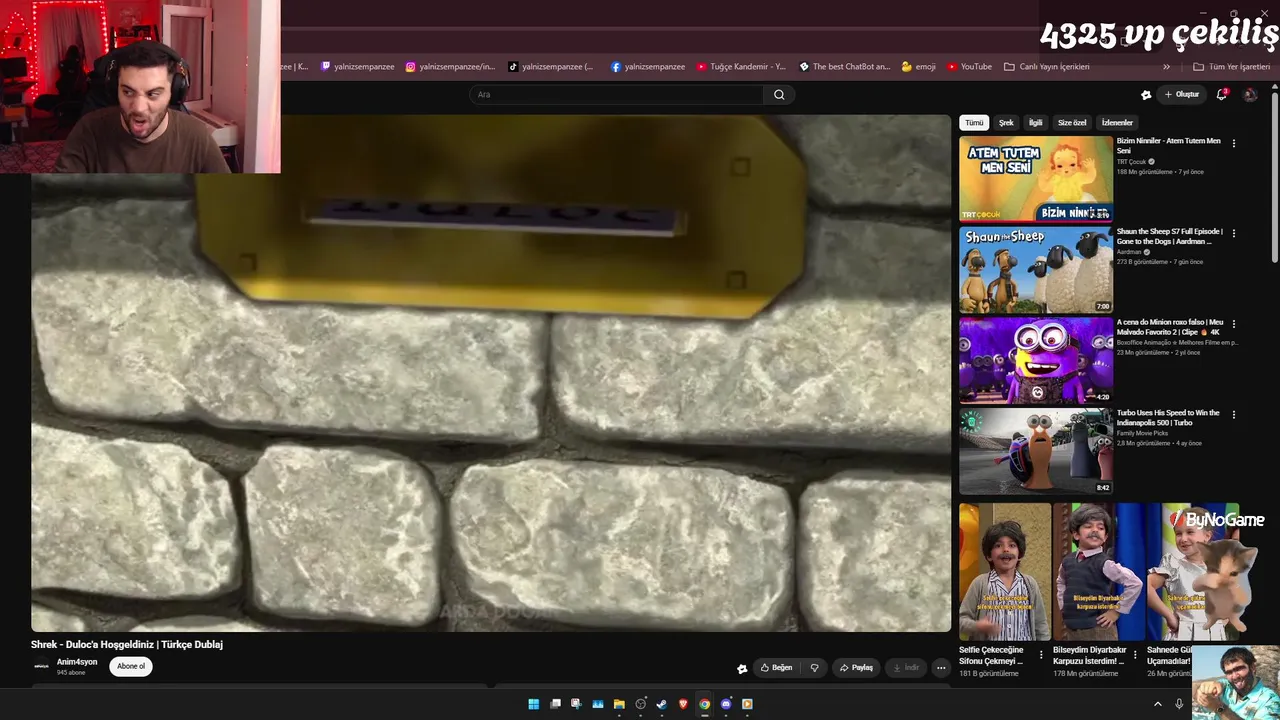Open options for Turbo video
The height and width of the screenshot is (720, 1280).
pyautogui.click(x=1233, y=414)
